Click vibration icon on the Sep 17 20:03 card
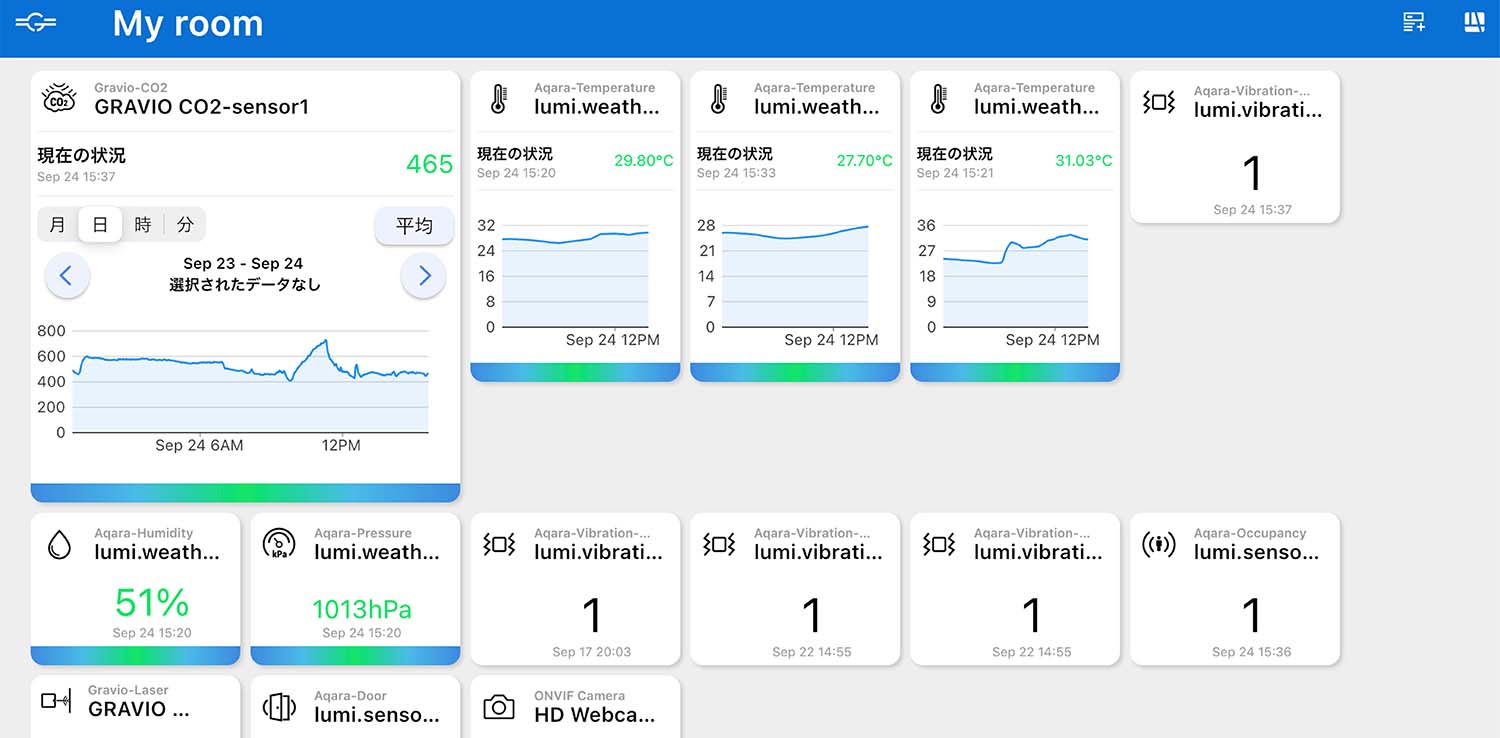Screen dimensions: 1500x738 pos(498,543)
